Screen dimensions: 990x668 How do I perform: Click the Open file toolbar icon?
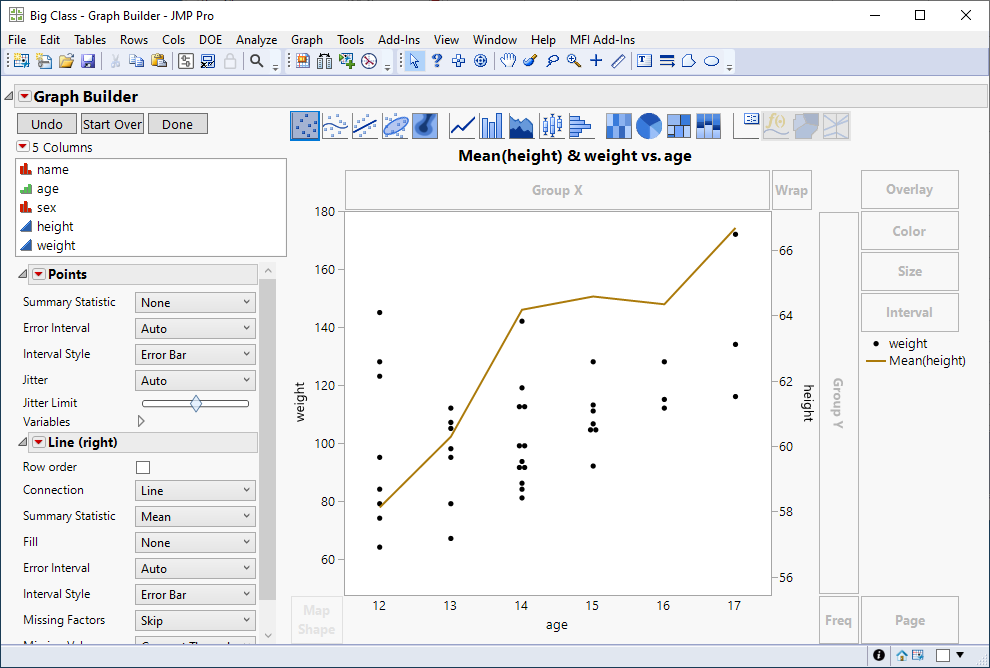click(66, 61)
